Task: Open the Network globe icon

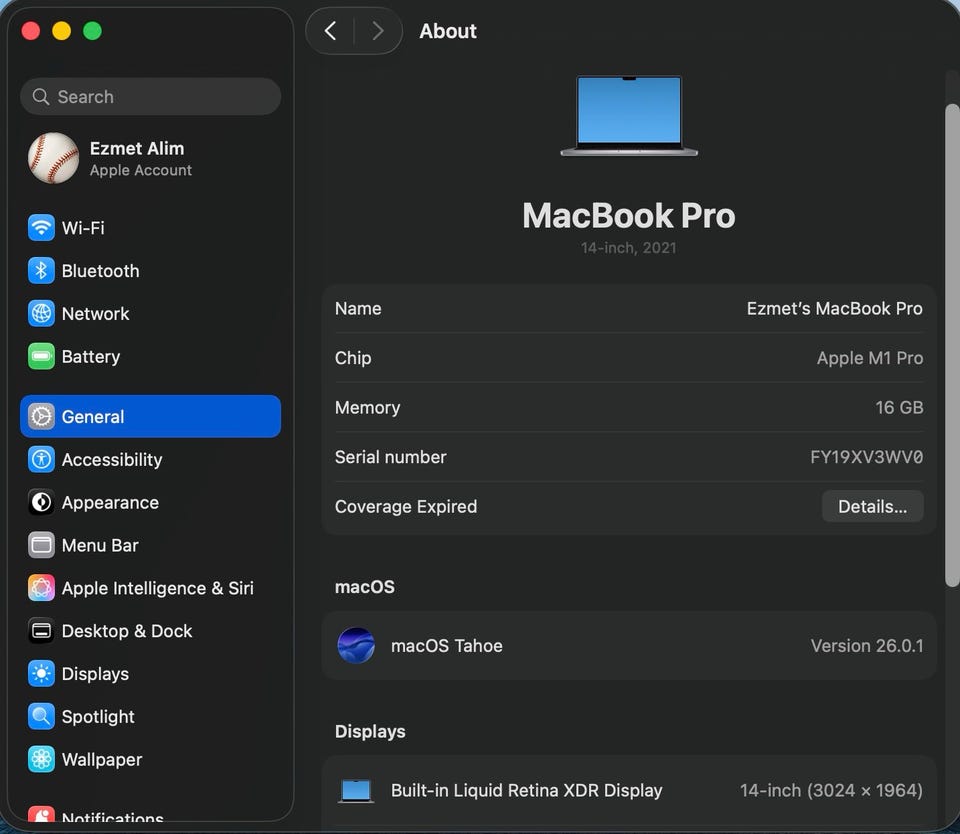Action: (41, 314)
